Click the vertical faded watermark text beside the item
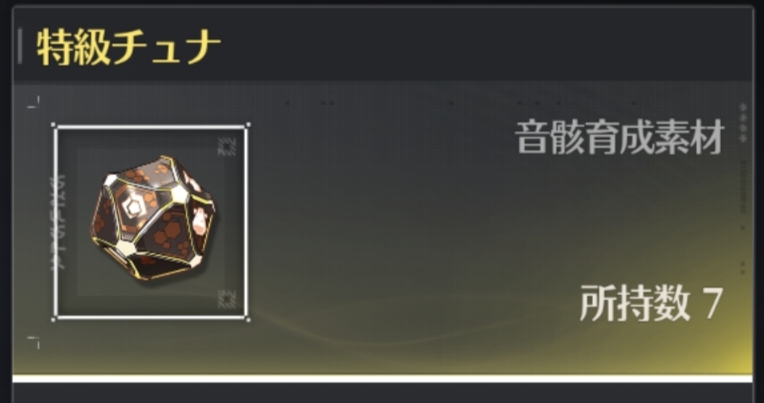Viewport: 764px width, 403px height. pos(59,222)
